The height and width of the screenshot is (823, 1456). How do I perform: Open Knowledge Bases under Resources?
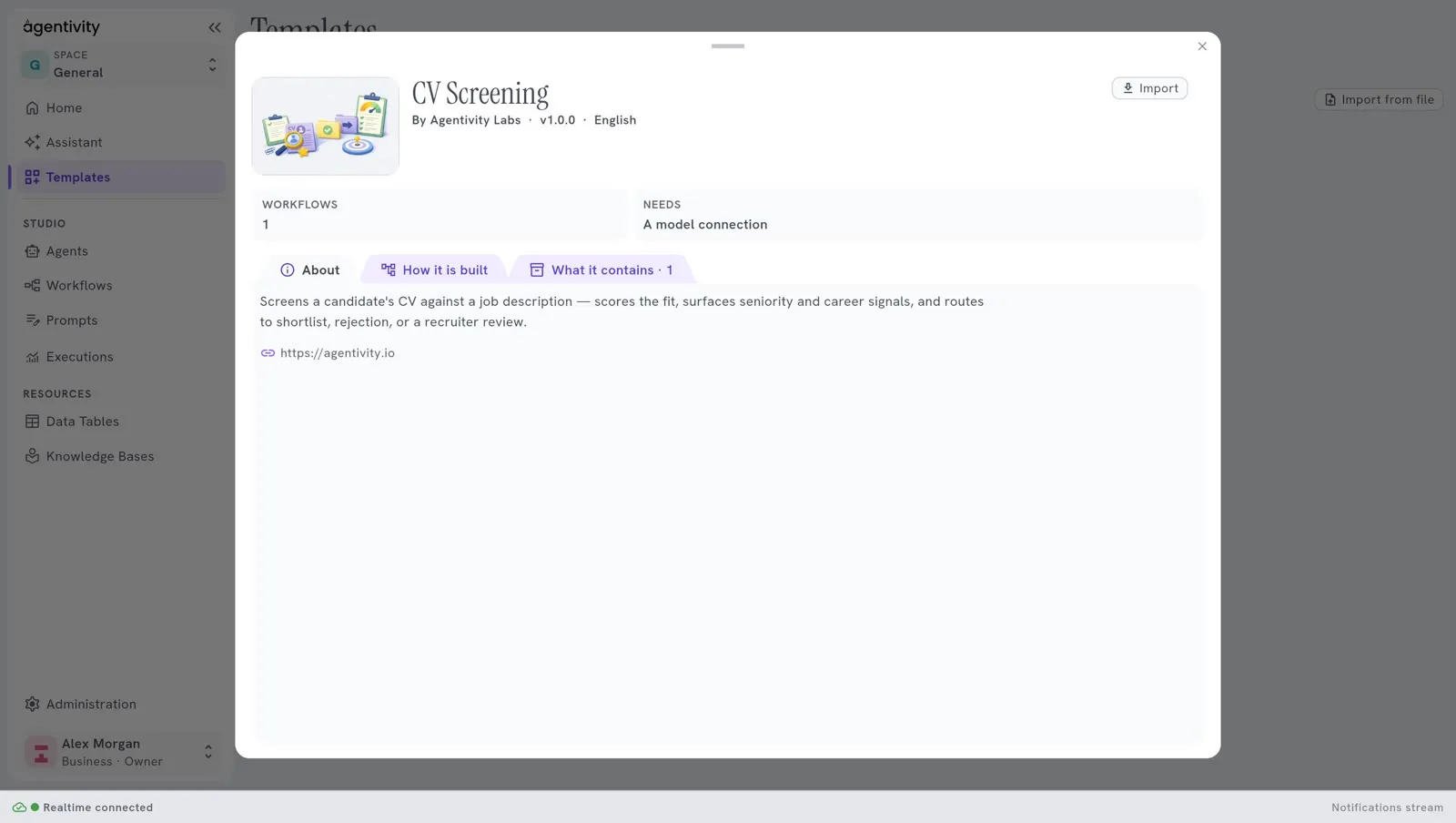coord(122,456)
